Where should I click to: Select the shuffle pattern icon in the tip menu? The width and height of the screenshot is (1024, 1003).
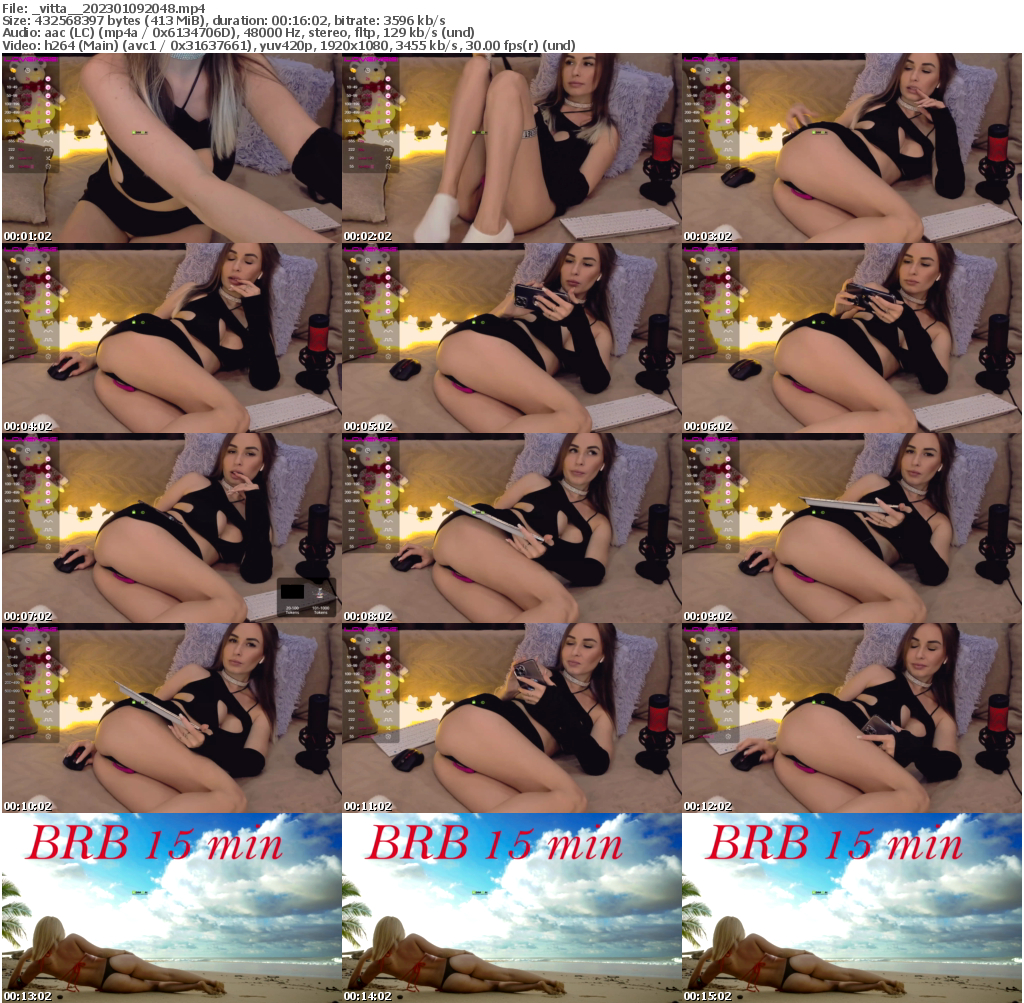[48, 158]
